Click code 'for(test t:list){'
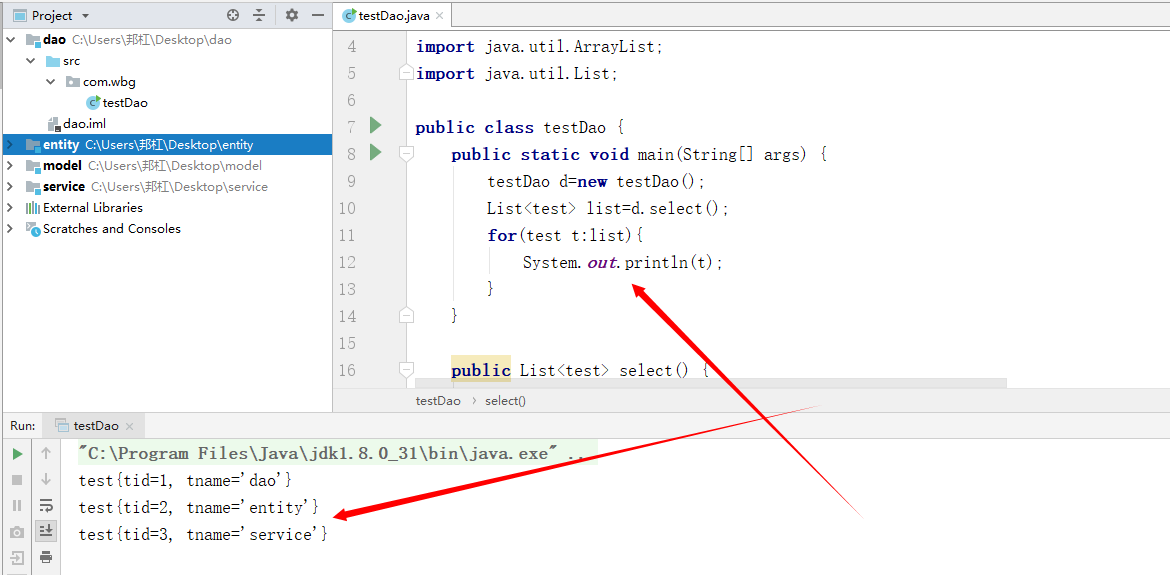Screen dimensions: 1170x575 565,236
